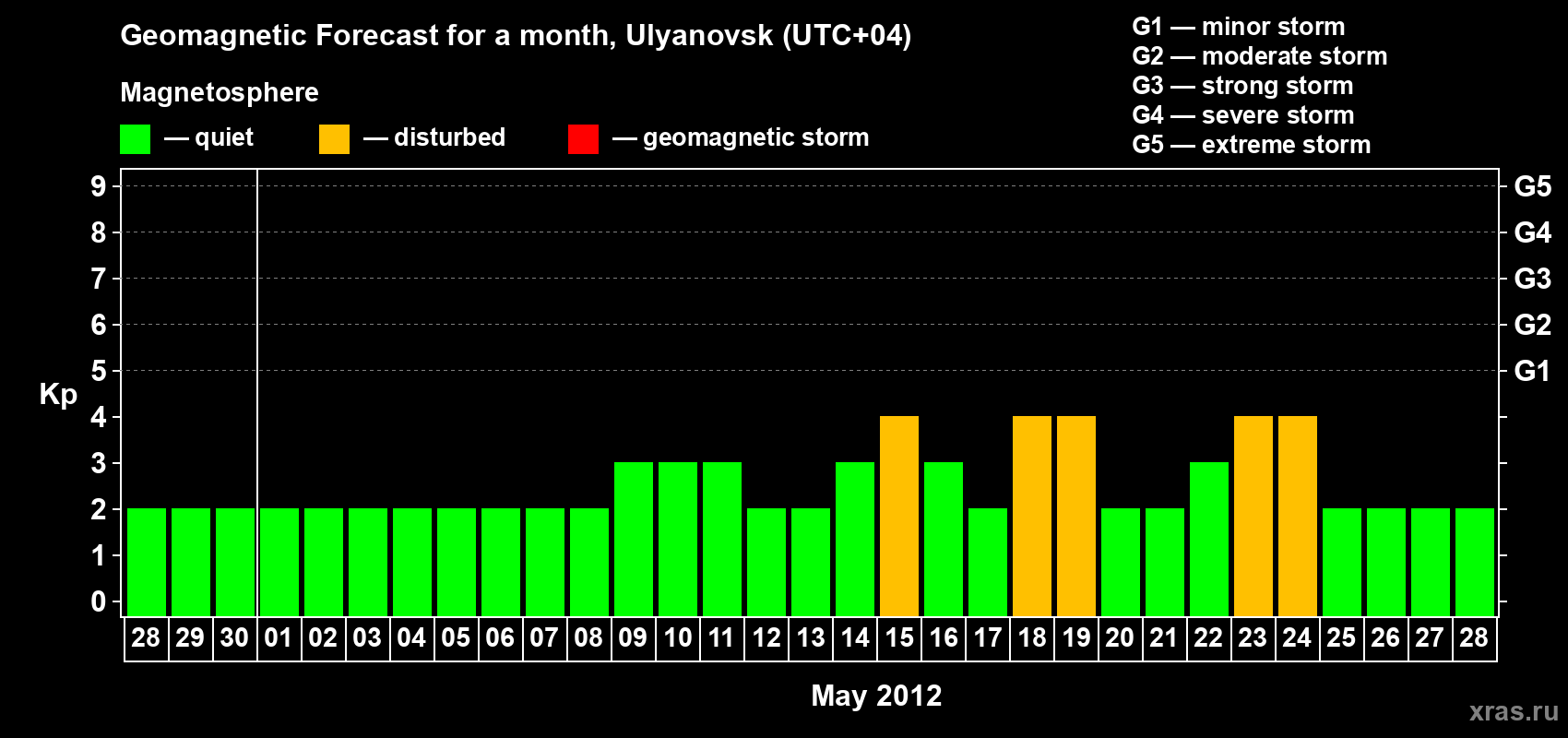Click the green bar for April 30

tap(235, 562)
